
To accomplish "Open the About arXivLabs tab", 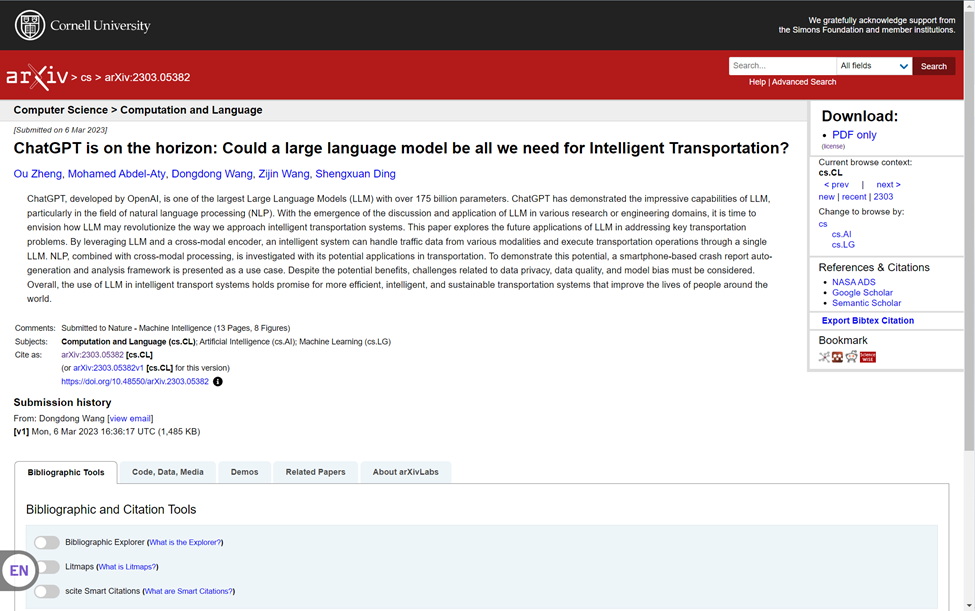I will click(405, 472).
